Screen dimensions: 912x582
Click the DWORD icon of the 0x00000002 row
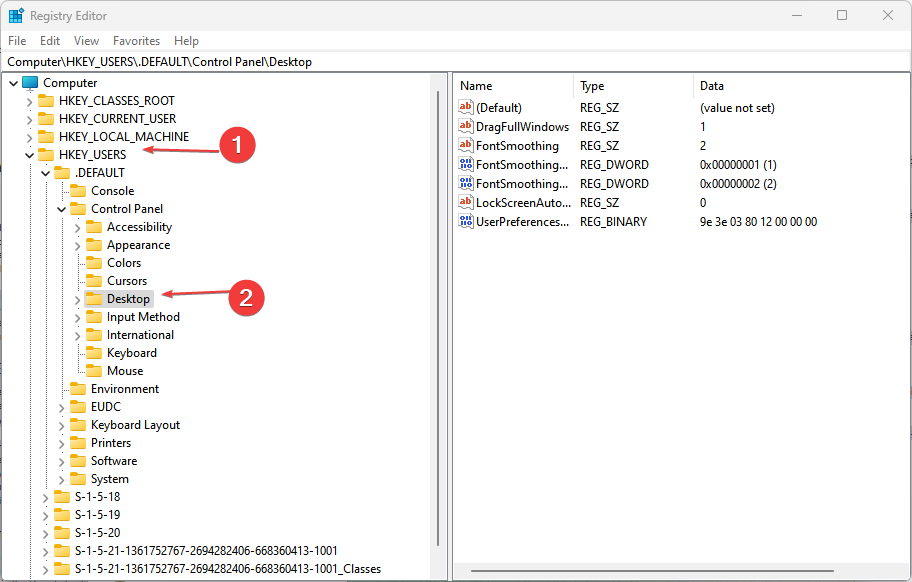click(x=466, y=184)
